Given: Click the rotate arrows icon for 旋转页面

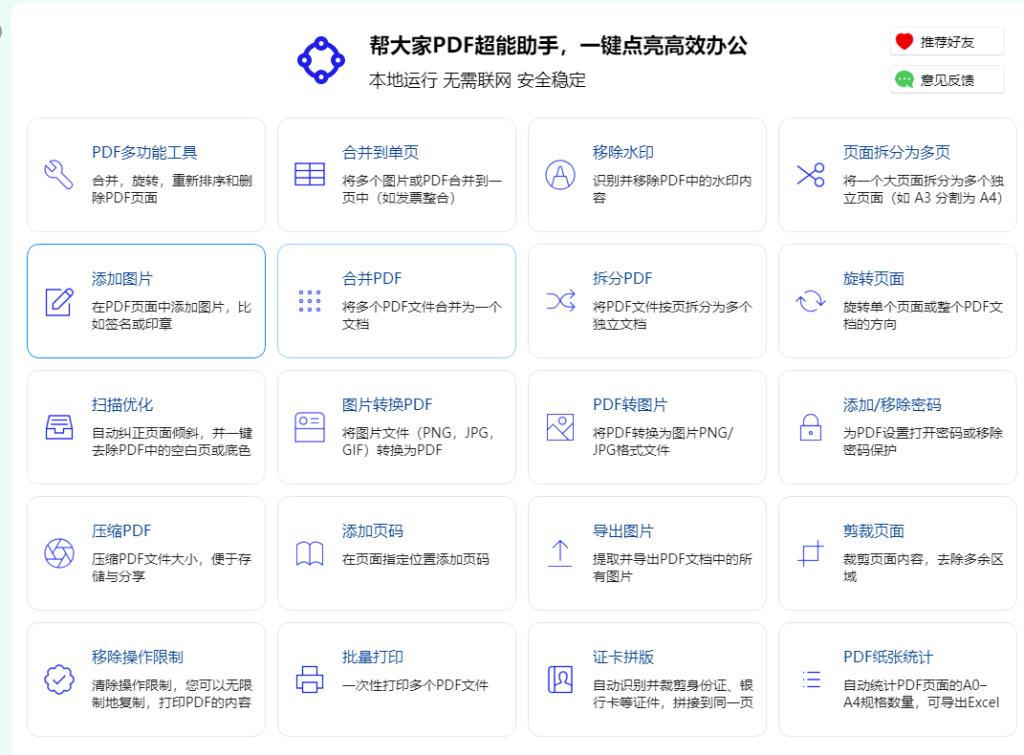Looking at the screenshot, I should pyautogui.click(x=810, y=300).
